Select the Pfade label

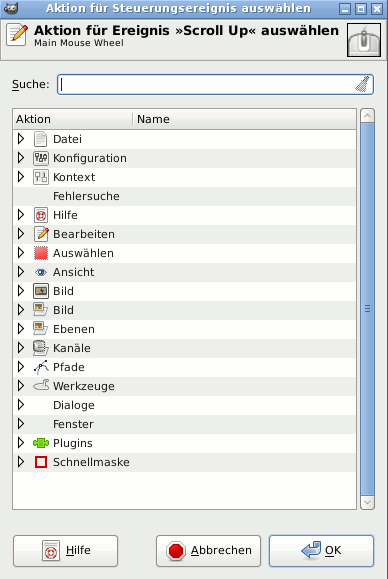[x=69, y=367]
